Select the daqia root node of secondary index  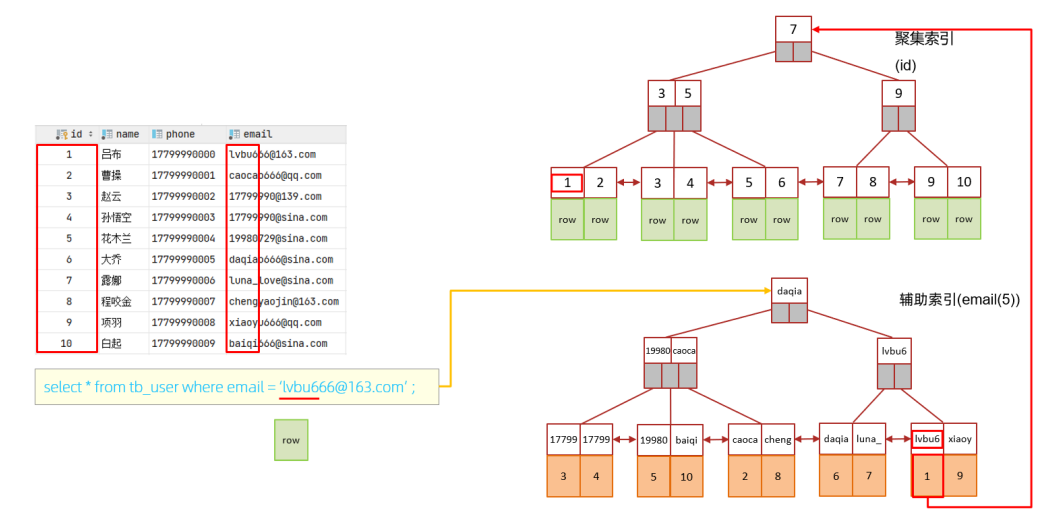point(789,290)
